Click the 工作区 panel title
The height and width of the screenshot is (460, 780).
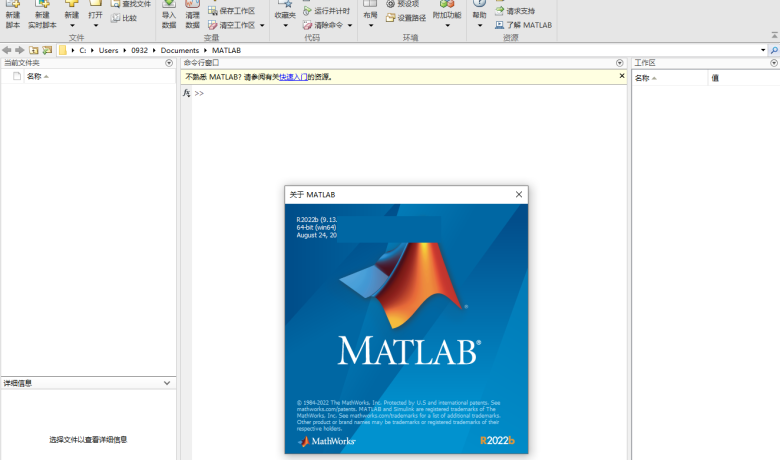[645, 63]
